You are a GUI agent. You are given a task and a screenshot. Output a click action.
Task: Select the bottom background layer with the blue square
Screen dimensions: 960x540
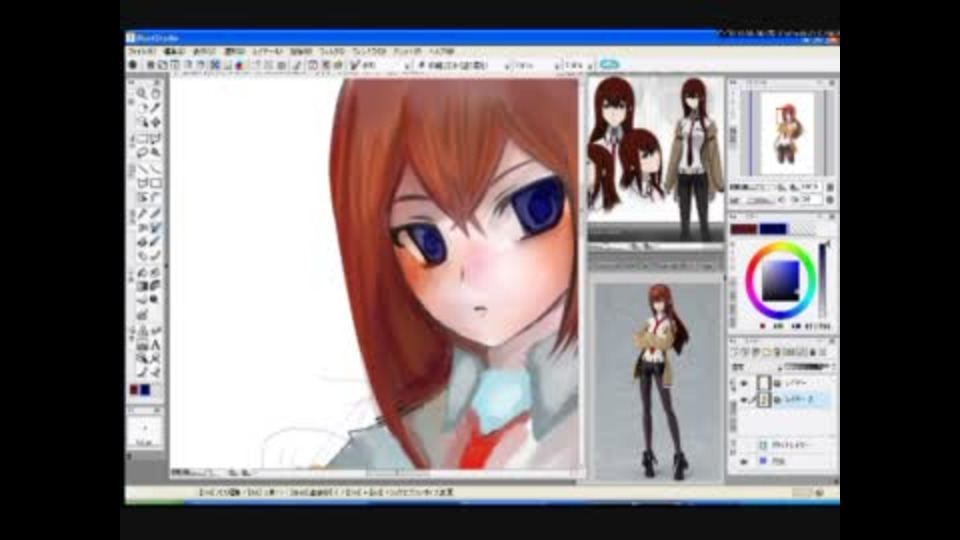pyautogui.click(x=784, y=462)
